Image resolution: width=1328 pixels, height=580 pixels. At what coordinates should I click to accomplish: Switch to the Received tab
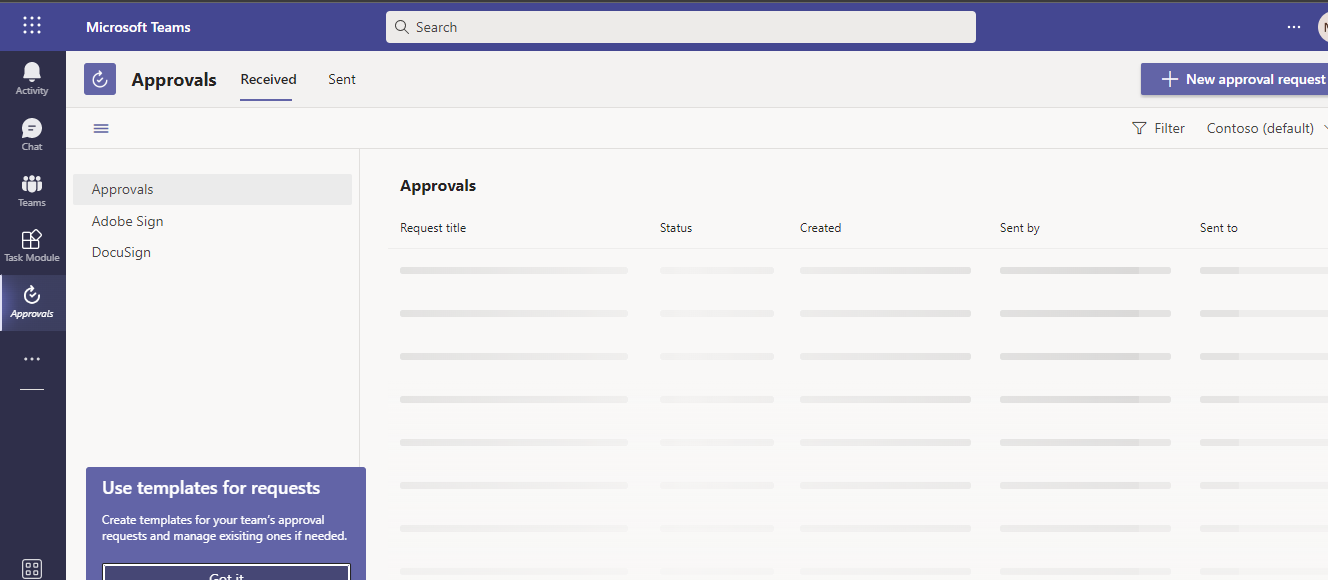coord(268,79)
